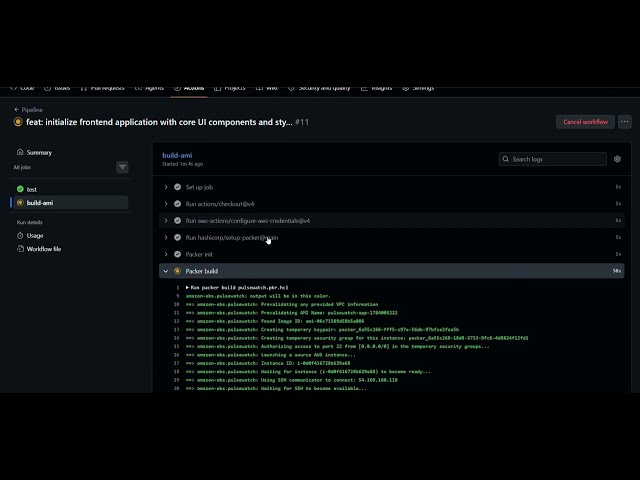Open the Pull requests repository tab

click(x=102, y=88)
